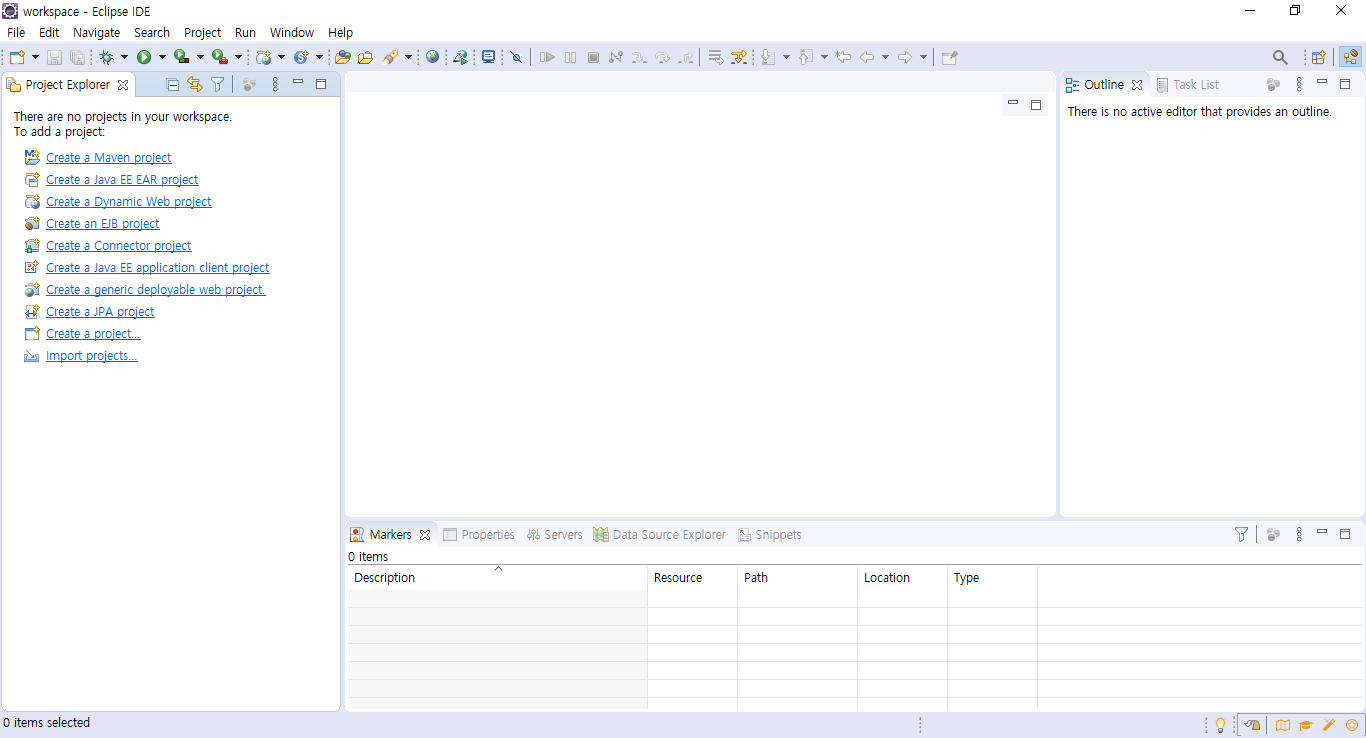Viewport: 1366px width, 738px height.
Task: Switch to the Servers tab
Action: coord(555,535)
